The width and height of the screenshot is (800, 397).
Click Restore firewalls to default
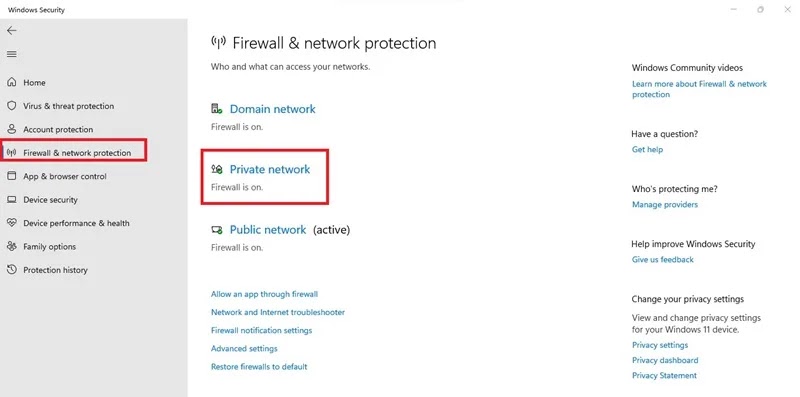pyautogui.click(x=259, y=366)
